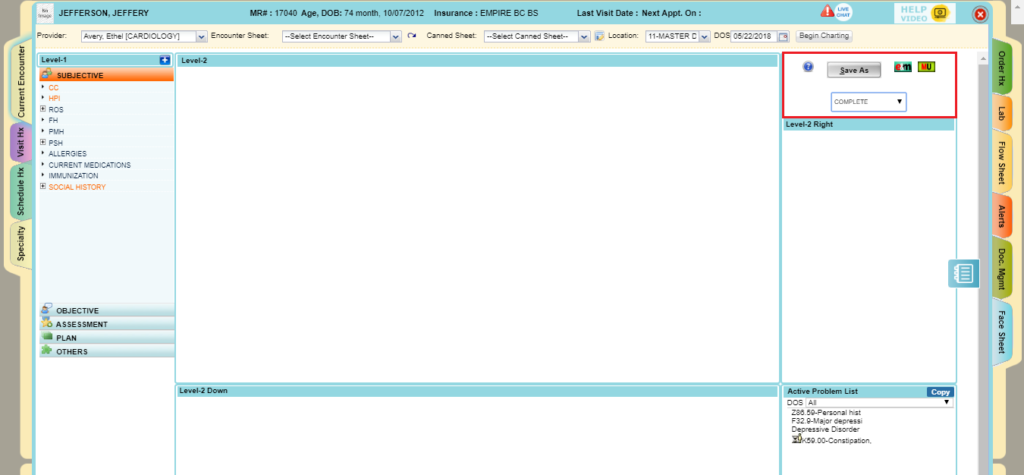Click the blue question mark help icon
1024x475 pixels.
coord(808,66)
